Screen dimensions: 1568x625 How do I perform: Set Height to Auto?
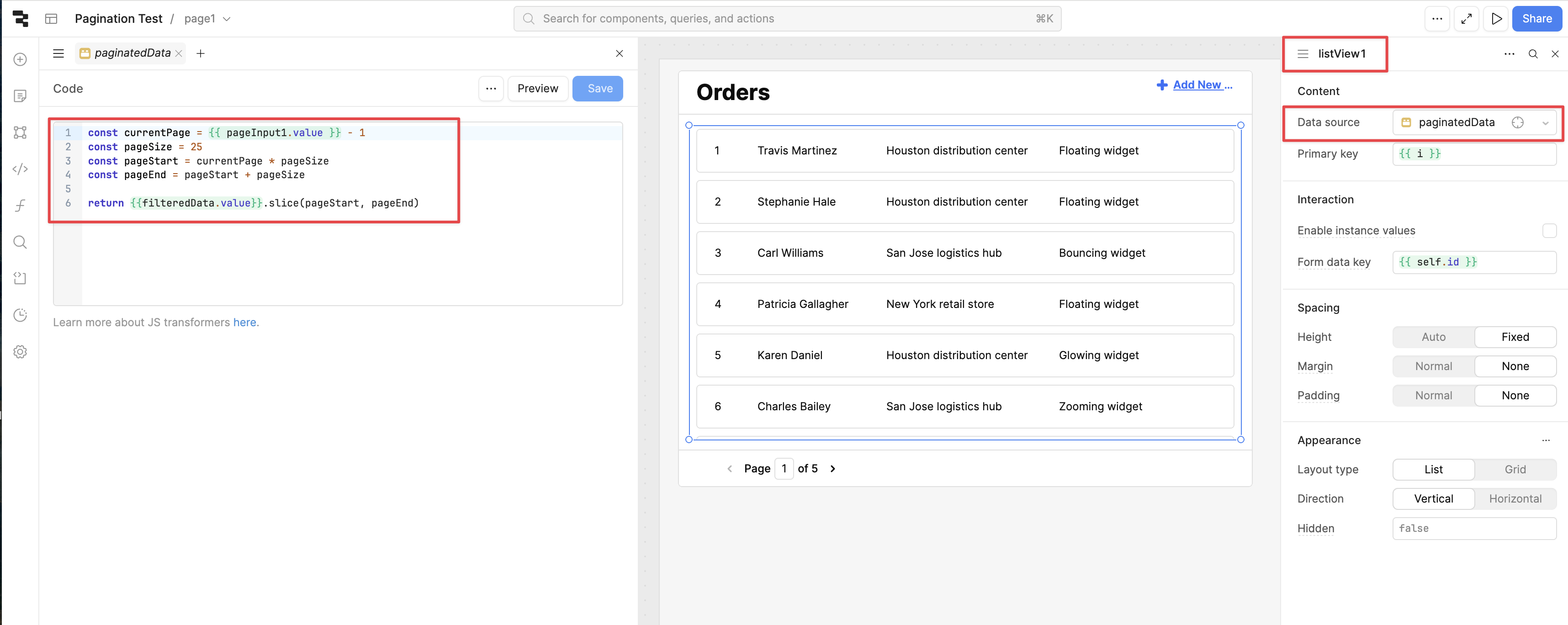coord(1433,337)
